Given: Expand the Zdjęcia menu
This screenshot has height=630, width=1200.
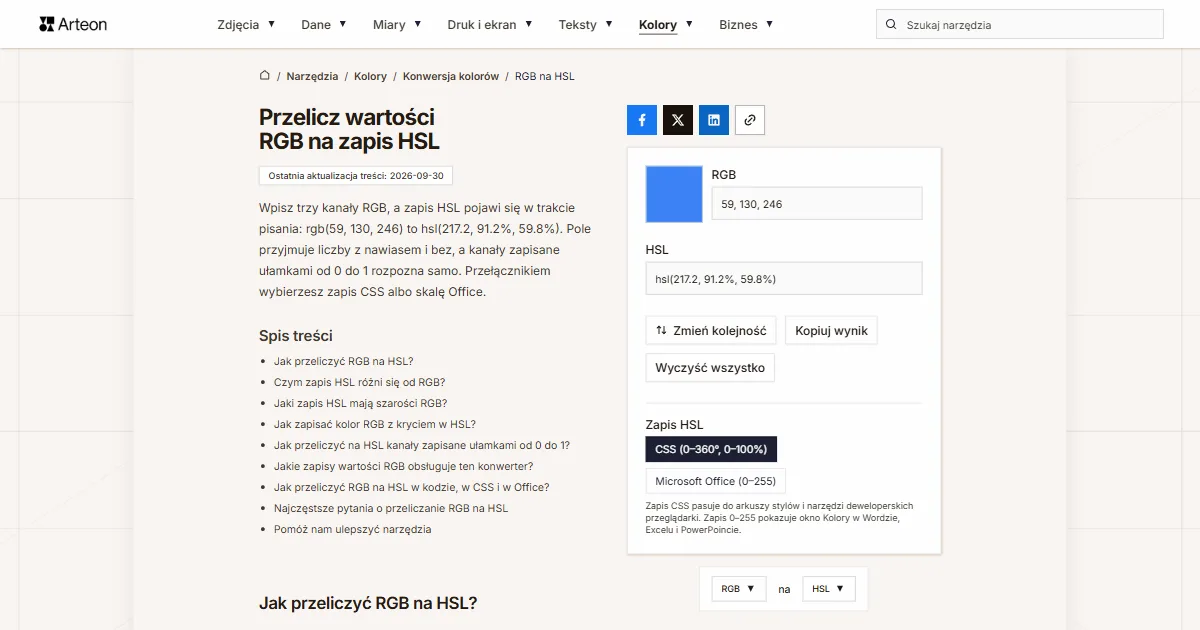Looking at the screenshot, I should (x=246, y=24).
